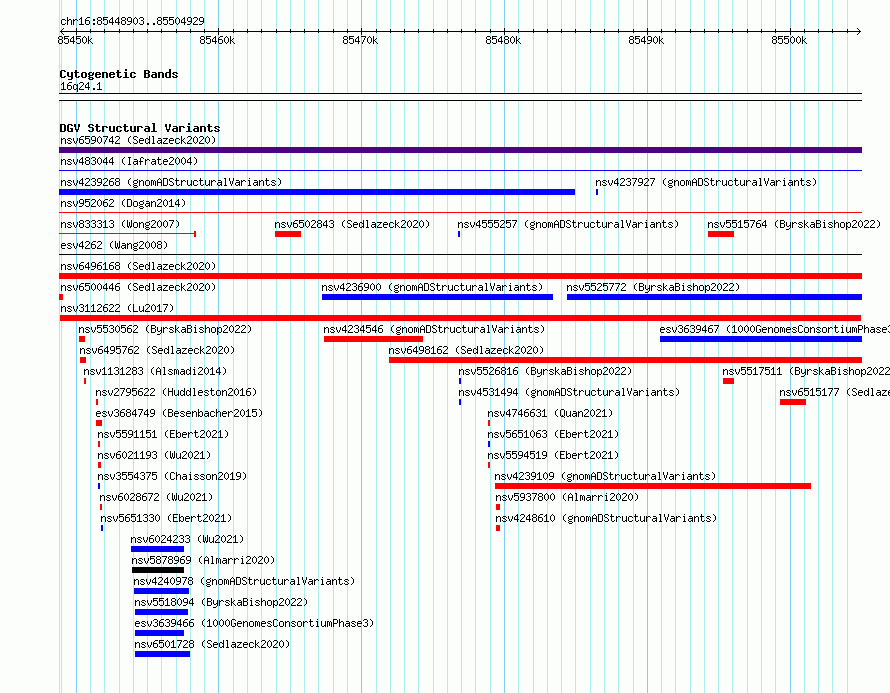This screenshot has height=693, width=890.
Task: Click red bar under nsv5515764
Action: pos(721,234)
